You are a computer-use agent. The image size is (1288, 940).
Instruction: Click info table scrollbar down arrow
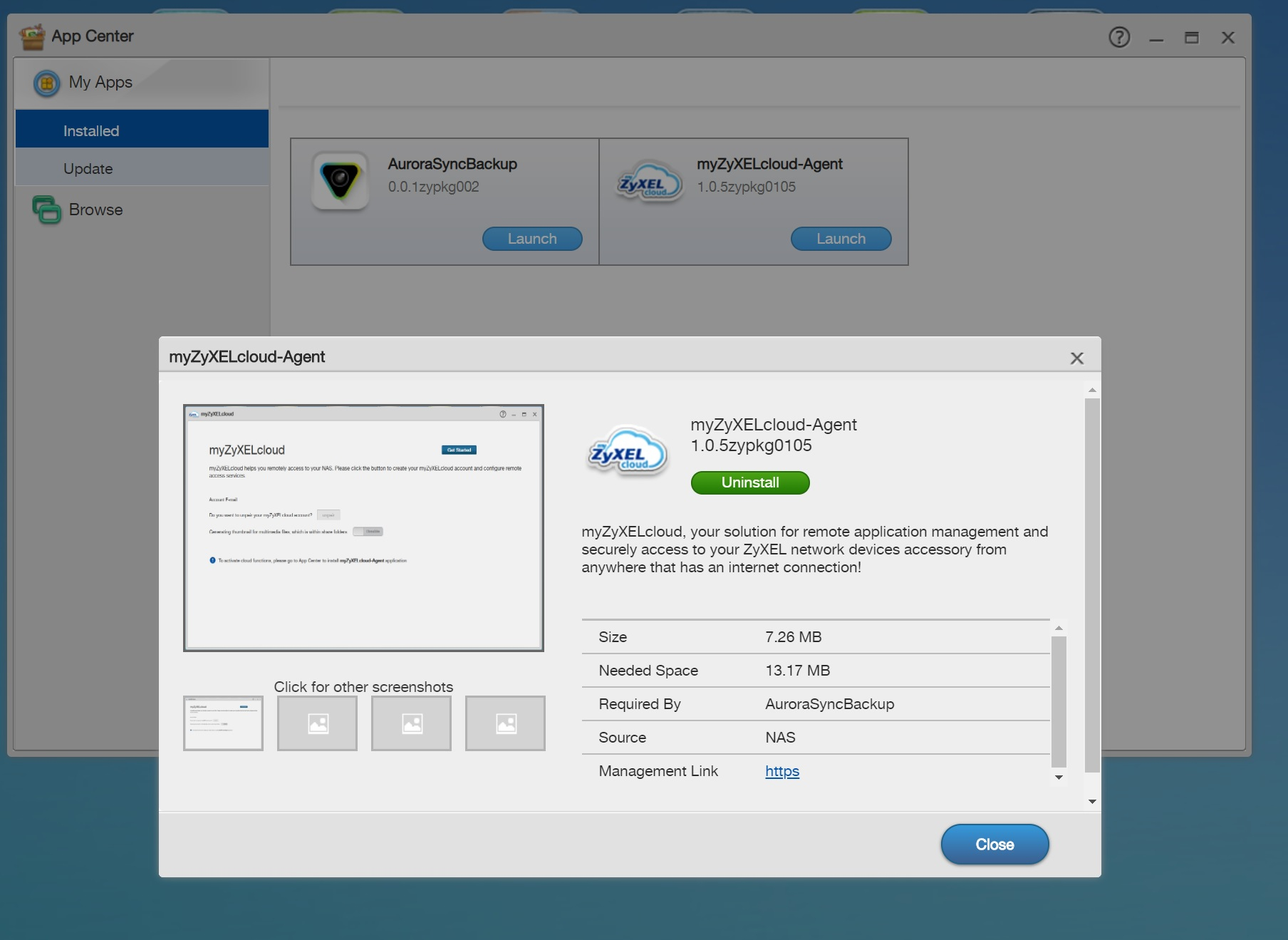click(1059, 778)
